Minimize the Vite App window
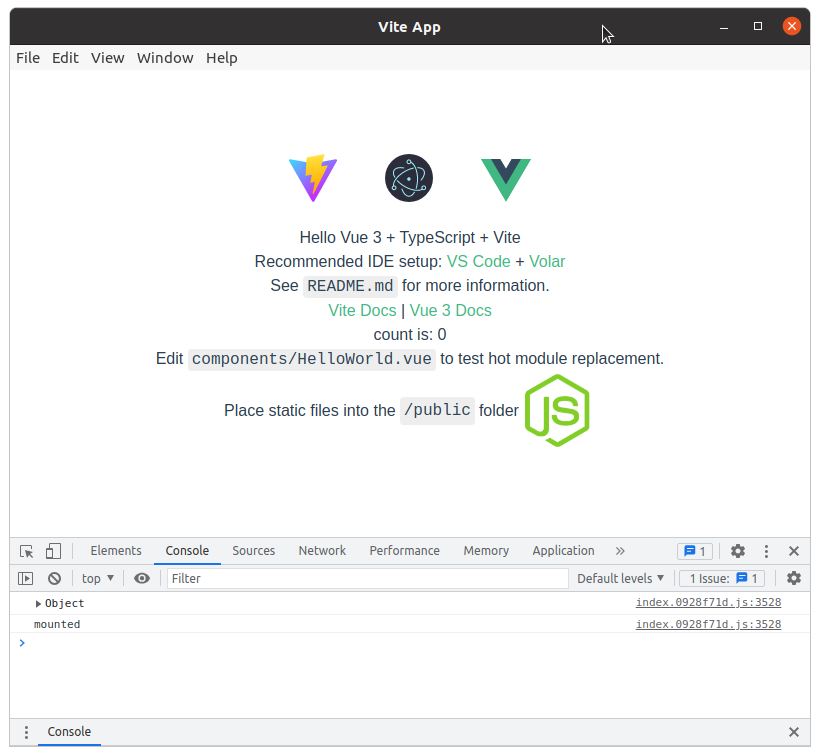The height and width of the screenshot is (756, 820). (x=724, y=27)
